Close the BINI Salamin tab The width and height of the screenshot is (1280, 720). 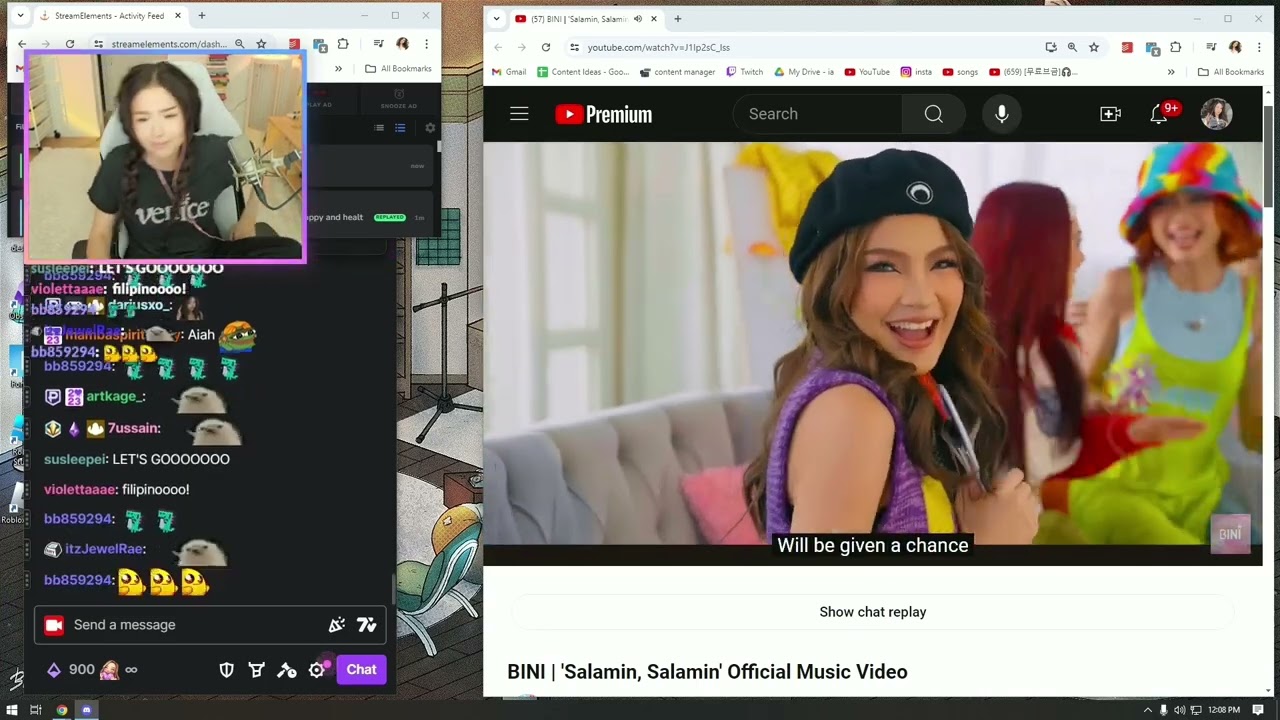pyautogui.click(x=654, y=18)
